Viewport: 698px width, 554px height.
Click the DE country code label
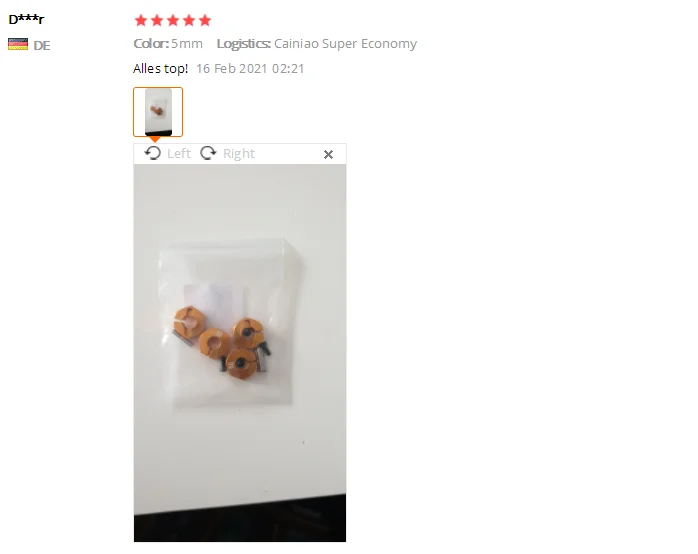coord(42,45)
